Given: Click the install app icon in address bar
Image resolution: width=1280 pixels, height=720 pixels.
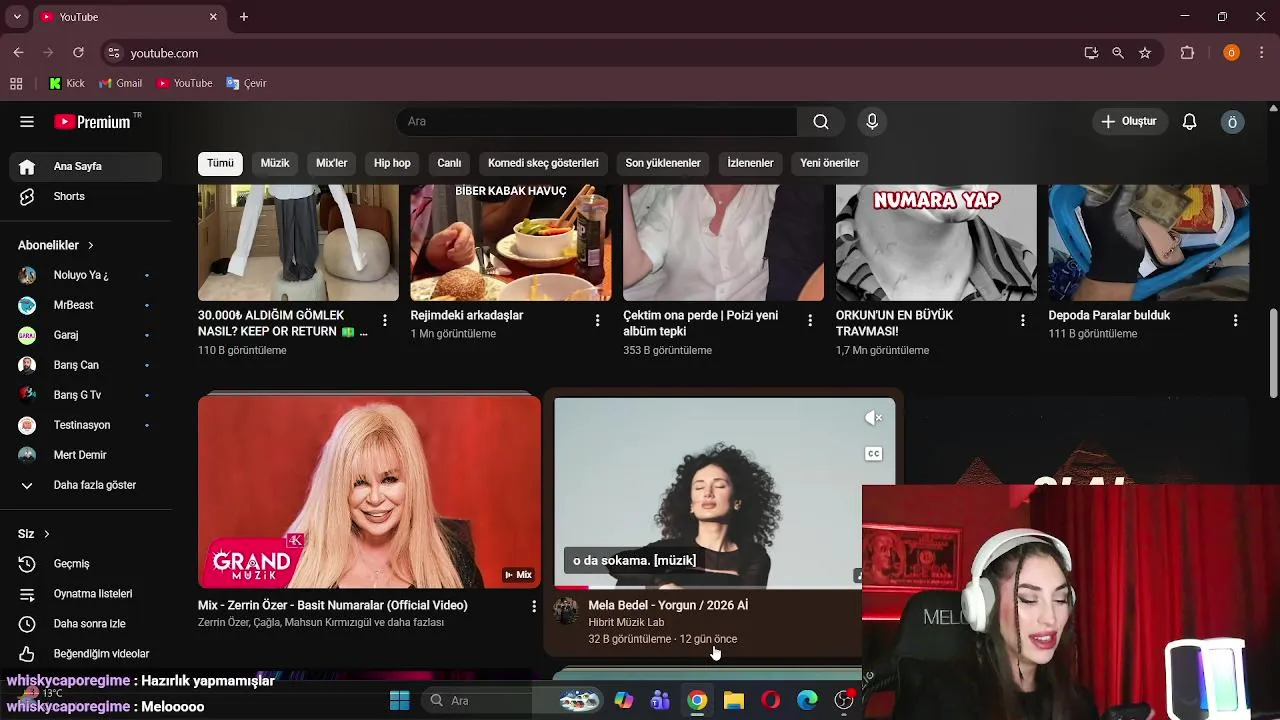Looking at the screenshot, I should click(x=1091, y=53).
